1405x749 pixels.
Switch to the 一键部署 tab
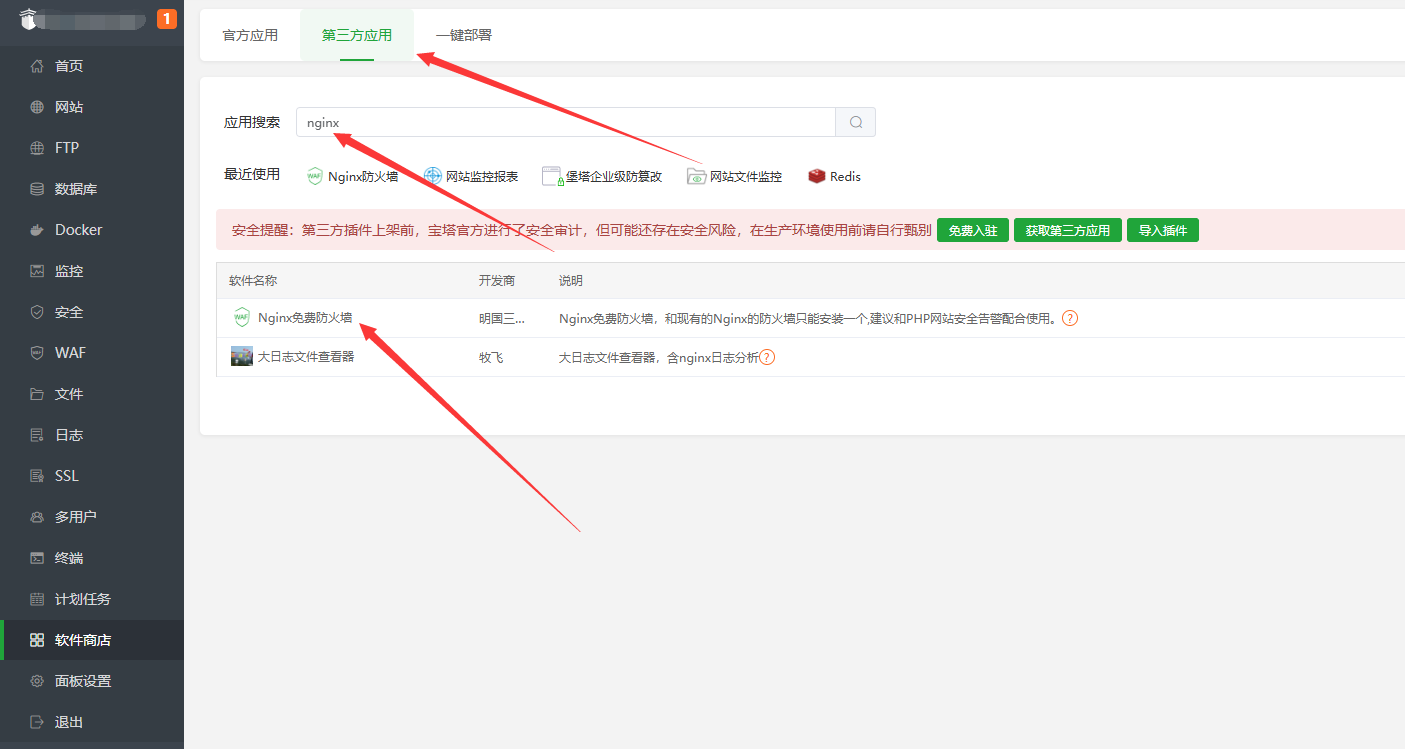click(464, 35)
